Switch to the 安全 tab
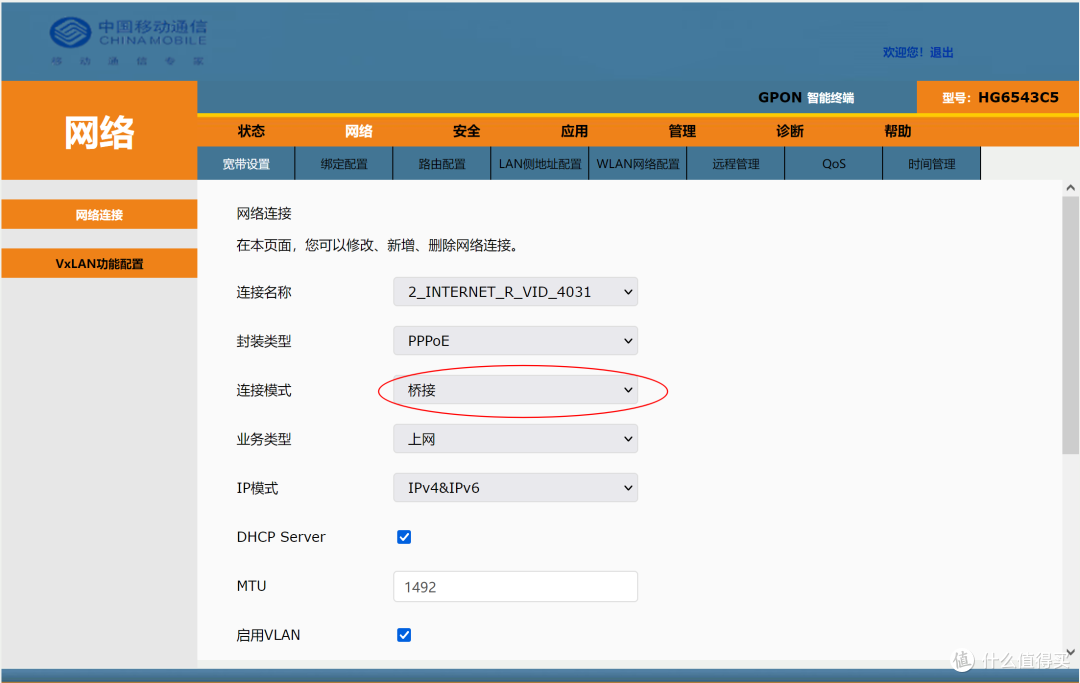This screenshot has width=1080, height=683. pyautogui.click(x=466, y=130)
